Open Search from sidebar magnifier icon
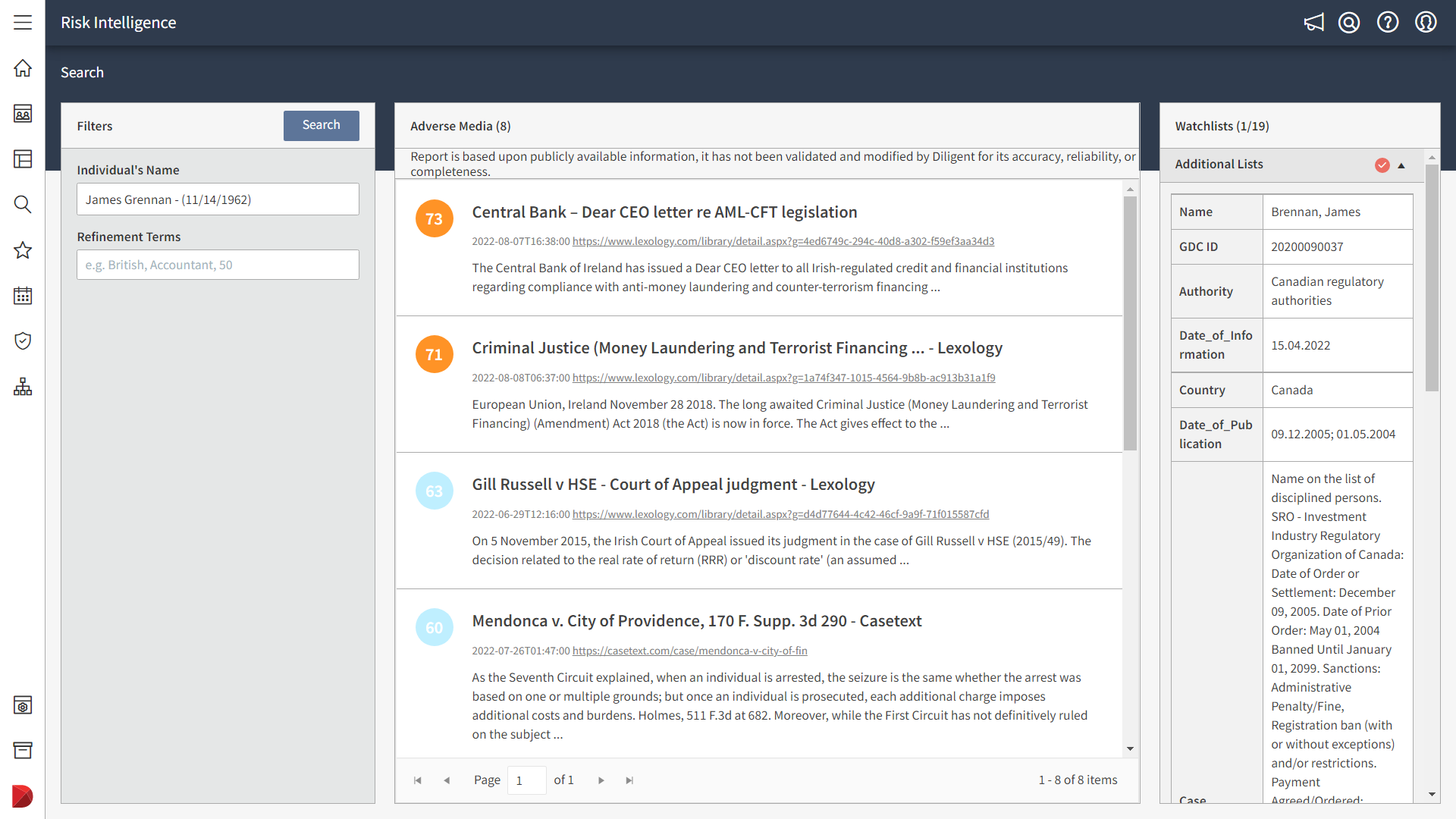 coord(23,205)
